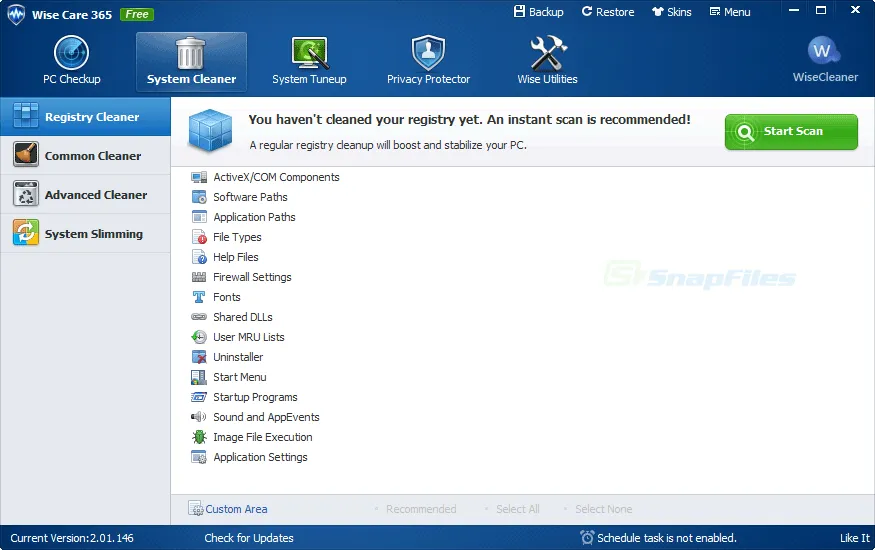Click the Sound and AppEvents speaker icon
The image size is (875, 550).
pyautogui.click(x=199, y=417)
